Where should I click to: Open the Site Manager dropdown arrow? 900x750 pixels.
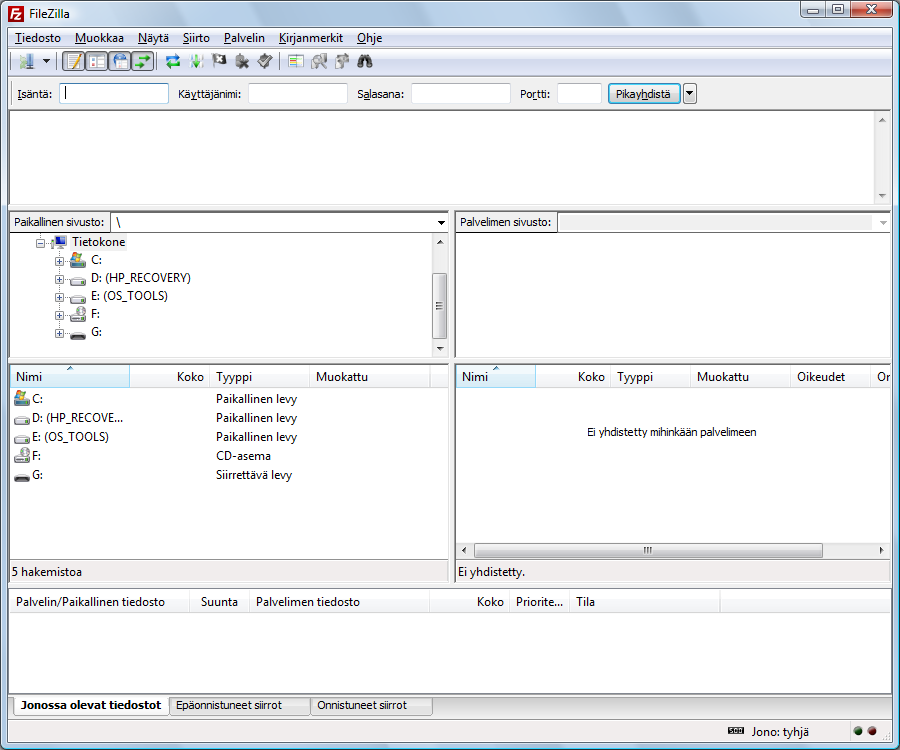46,61
